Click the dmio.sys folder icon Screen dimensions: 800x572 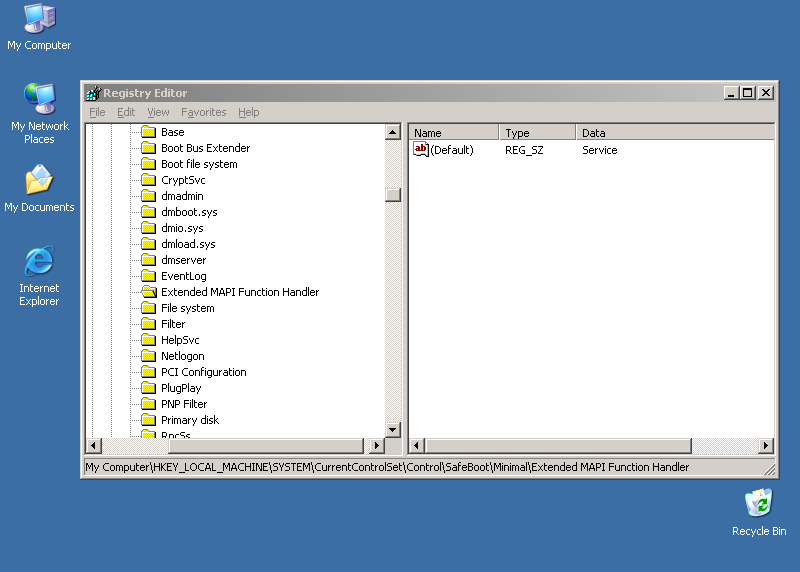click(148, 228)
